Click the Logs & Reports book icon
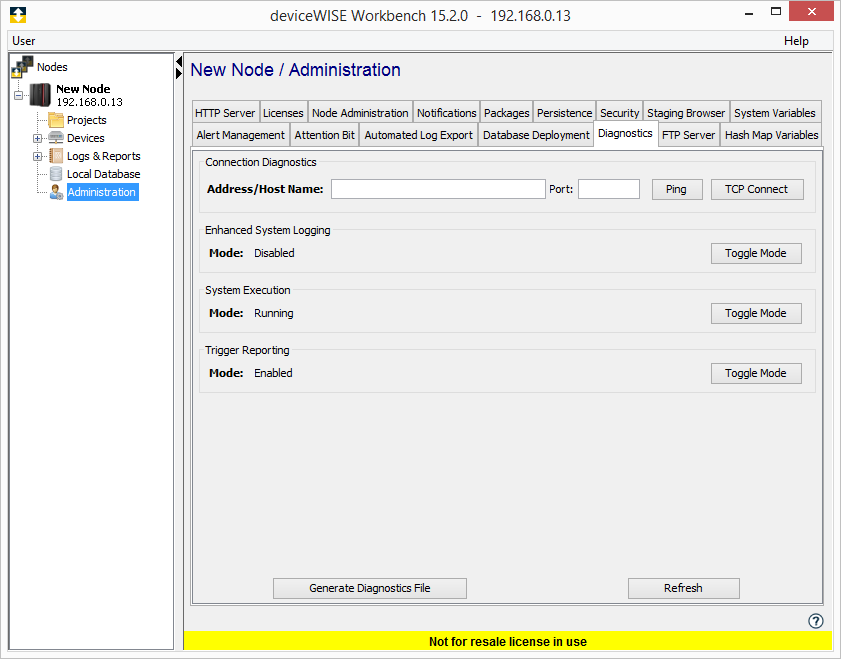Viewport: 841px width, 659px height. [x=56, y=156]
